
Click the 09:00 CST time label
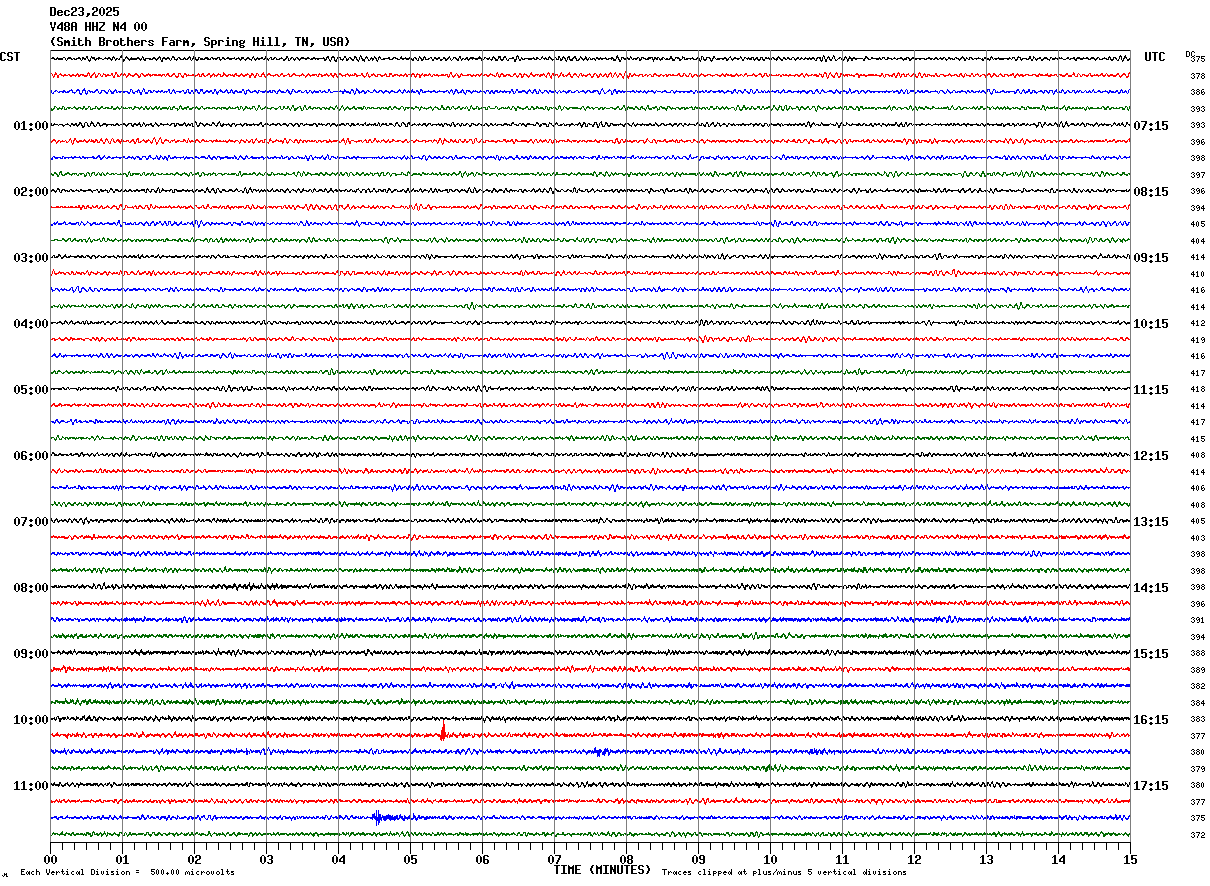(31, 654)
